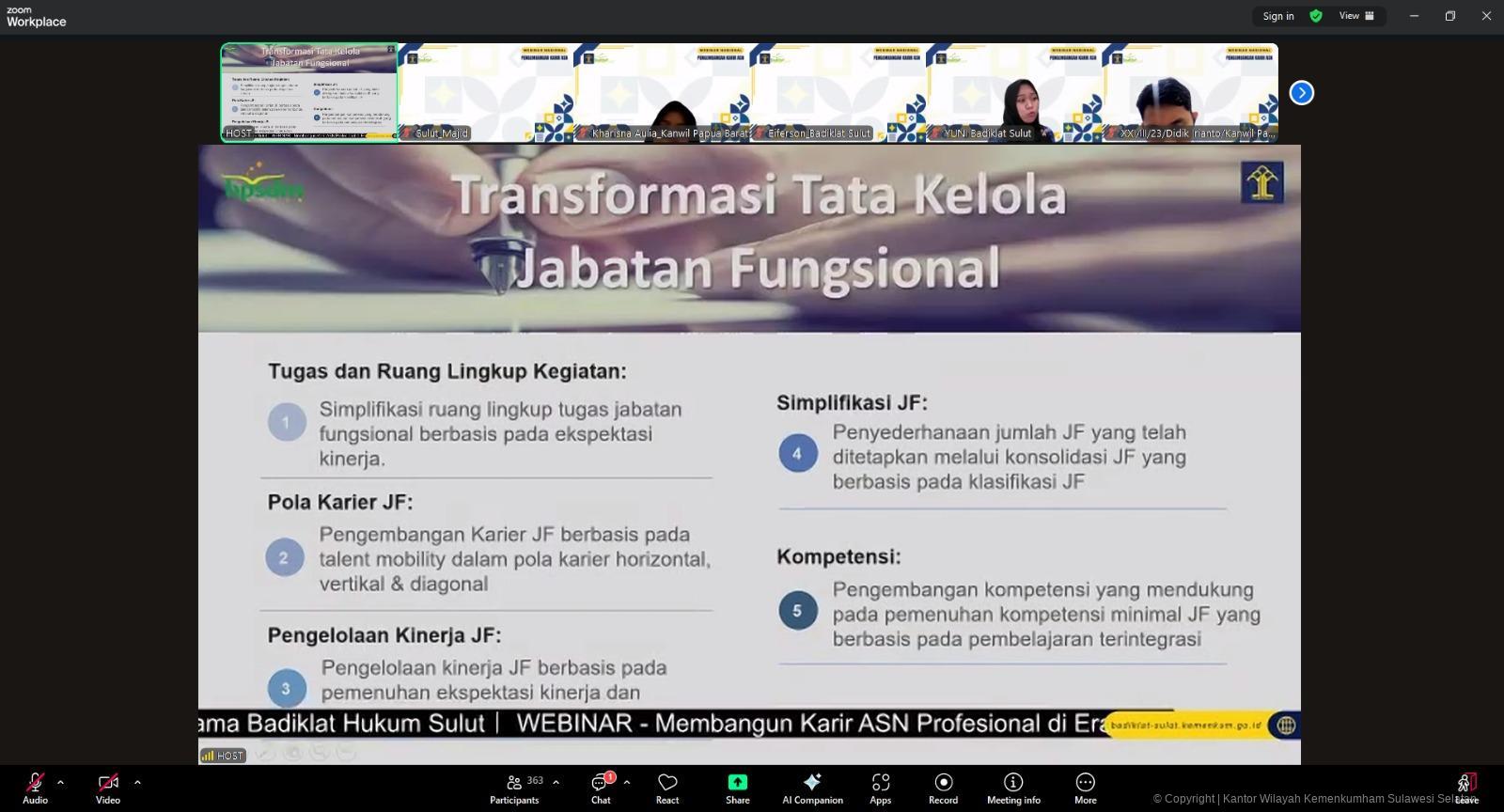Click numbered circle 3 on the slide
Screen dimensions: 1504x812
tap(286, 688)
